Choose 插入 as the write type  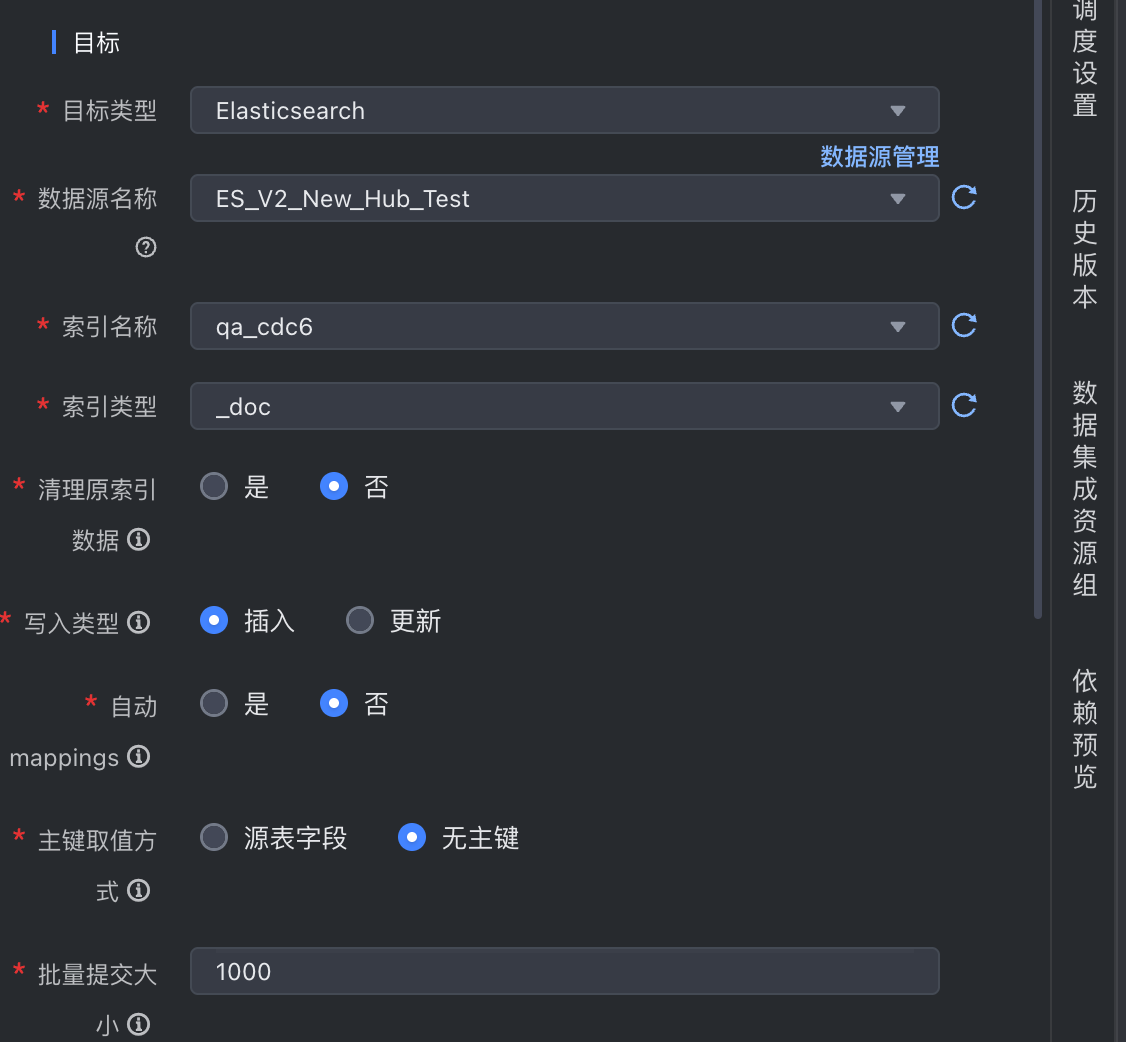[214, 620]
